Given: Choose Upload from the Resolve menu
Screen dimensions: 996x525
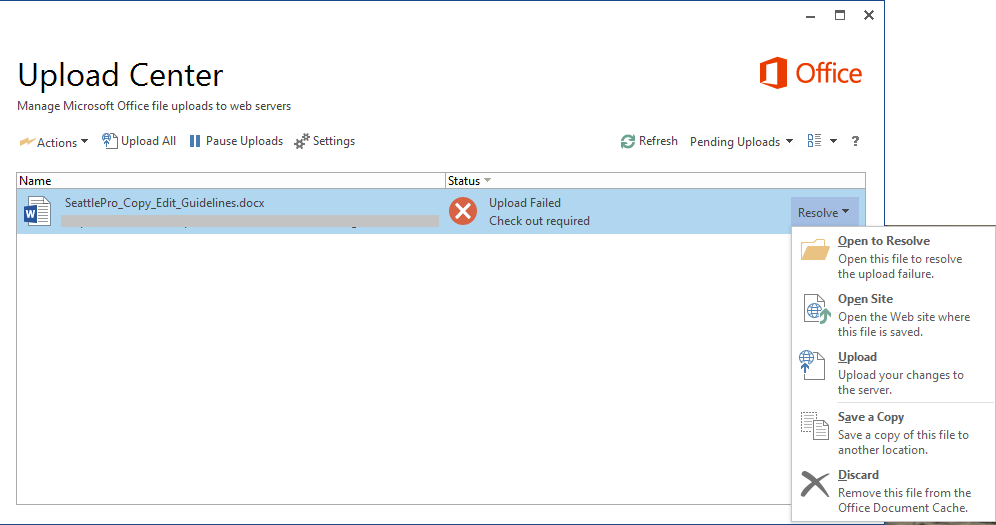Looking at the screenshot, I should tap(893, 373).
